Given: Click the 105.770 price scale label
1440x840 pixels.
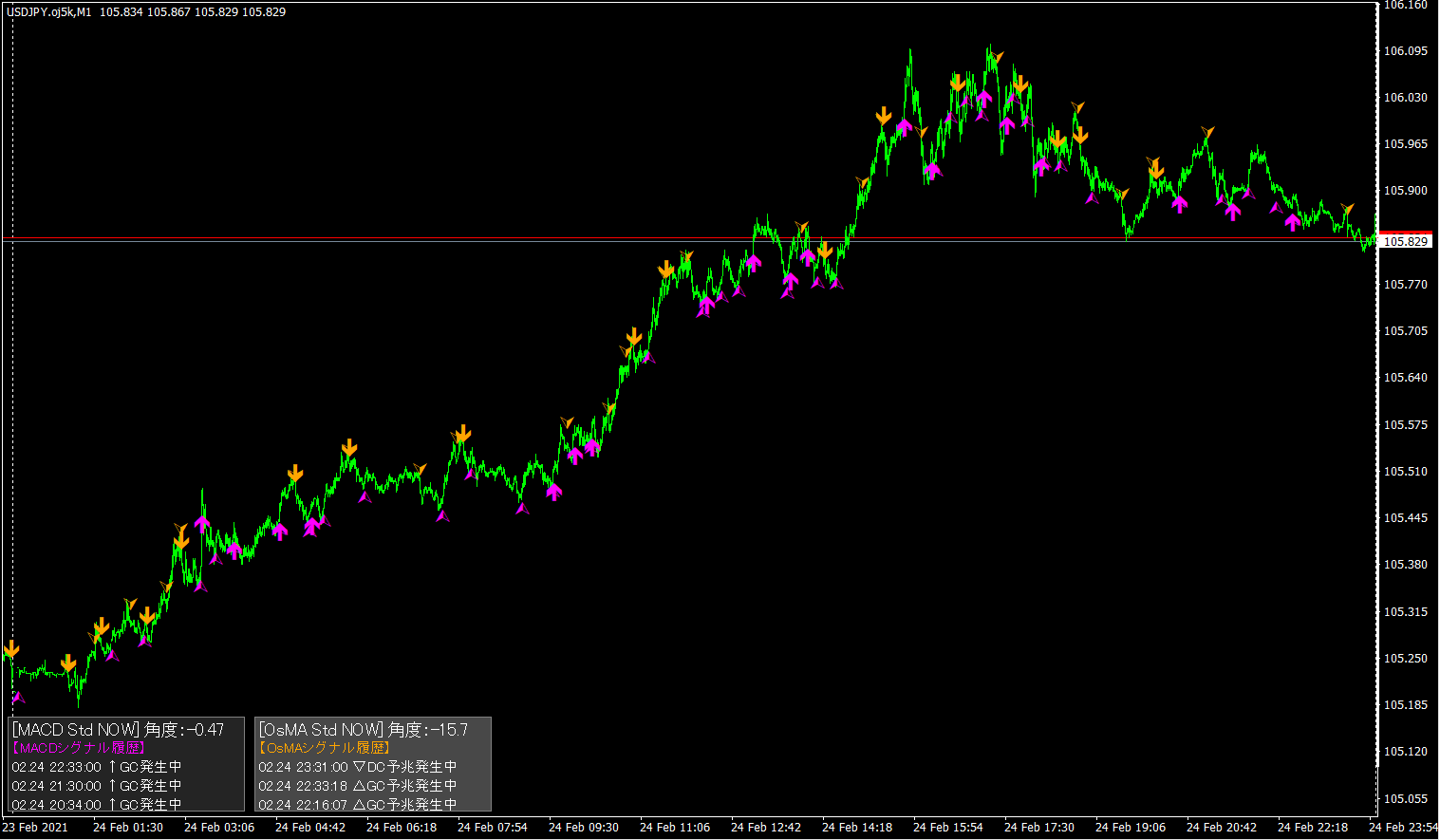Looking at the screenshot, I should 1406,285.
